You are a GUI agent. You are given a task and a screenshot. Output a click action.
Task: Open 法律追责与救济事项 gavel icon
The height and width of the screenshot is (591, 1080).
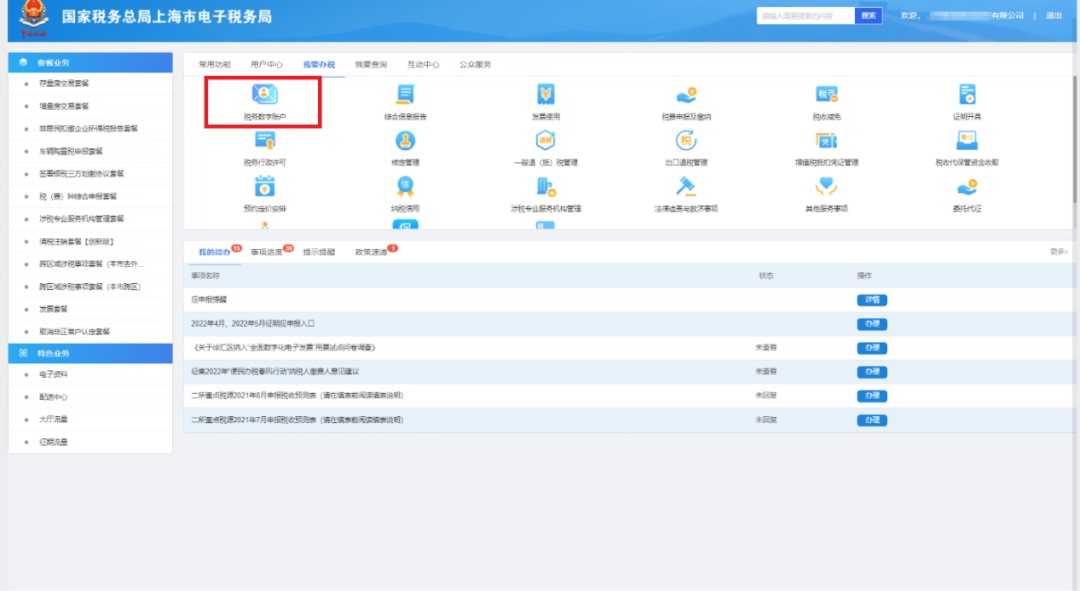pyautogui.click(x=686, y=187)
